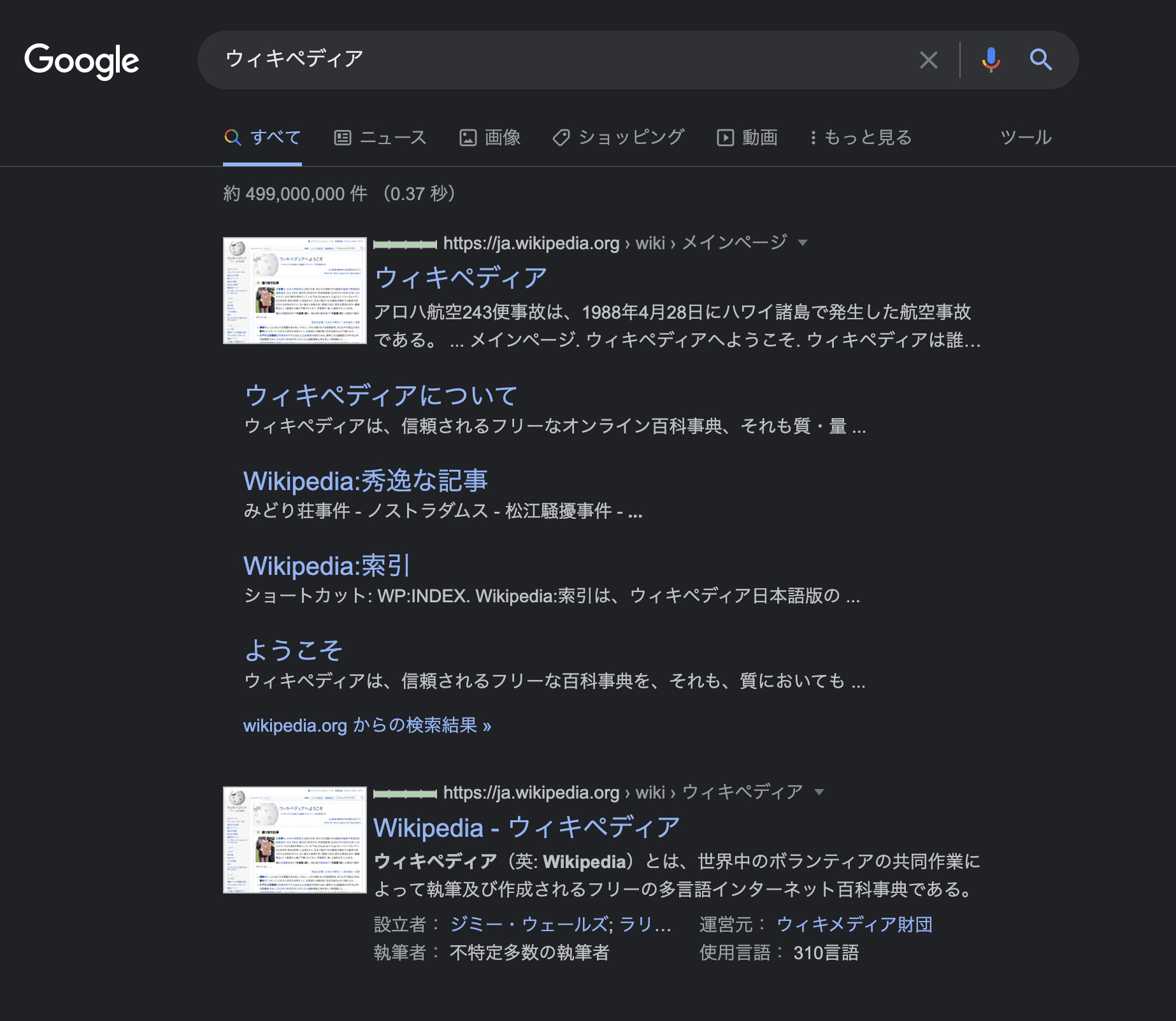The height and width of the screenshot is (1021, 1176).
Task: Click the news icon beside ニュース
Action: click(343, 138)
